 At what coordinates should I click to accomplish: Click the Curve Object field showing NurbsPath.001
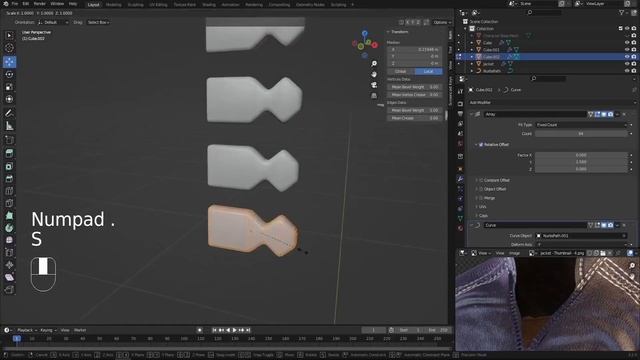(581, 236)
